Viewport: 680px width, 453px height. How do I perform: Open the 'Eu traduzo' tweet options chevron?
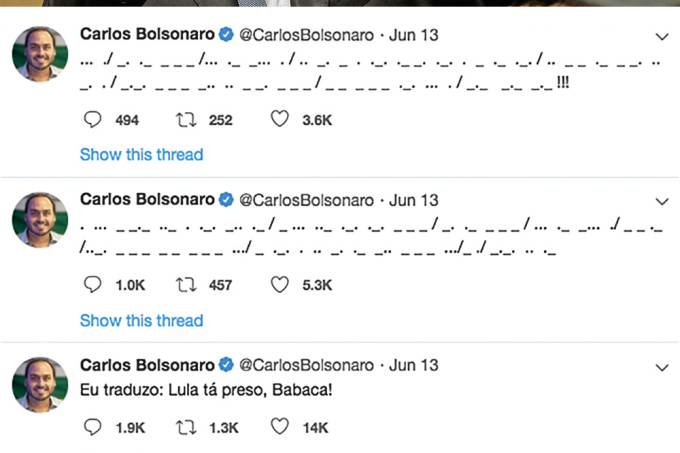660,365
